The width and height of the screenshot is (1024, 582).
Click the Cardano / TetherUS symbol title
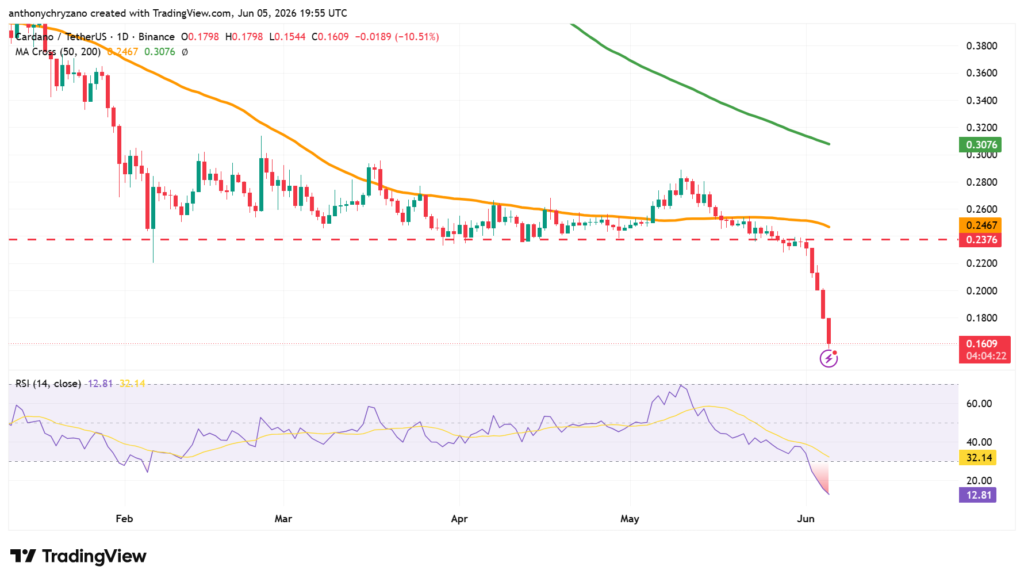click(x=61, y=37)
